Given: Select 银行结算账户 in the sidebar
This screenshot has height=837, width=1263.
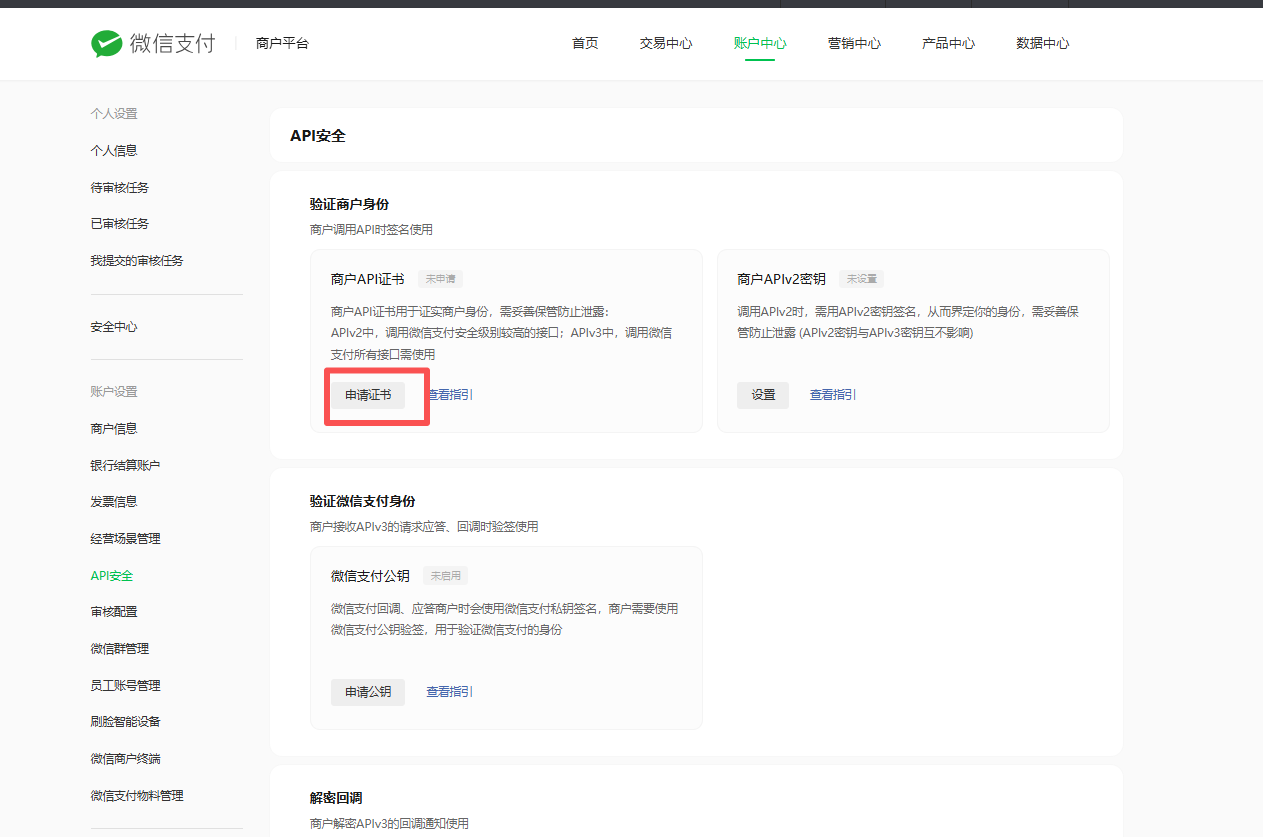Looking at the screenshot, I should pyautogui.click(x=125, y=466).
